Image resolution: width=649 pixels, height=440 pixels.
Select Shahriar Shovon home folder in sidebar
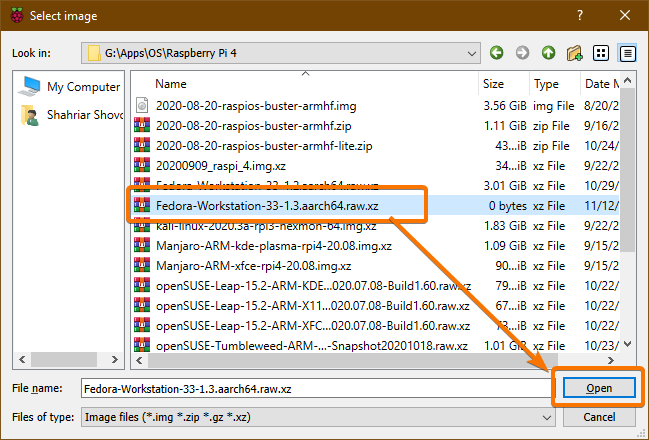[x=72, y=115]
